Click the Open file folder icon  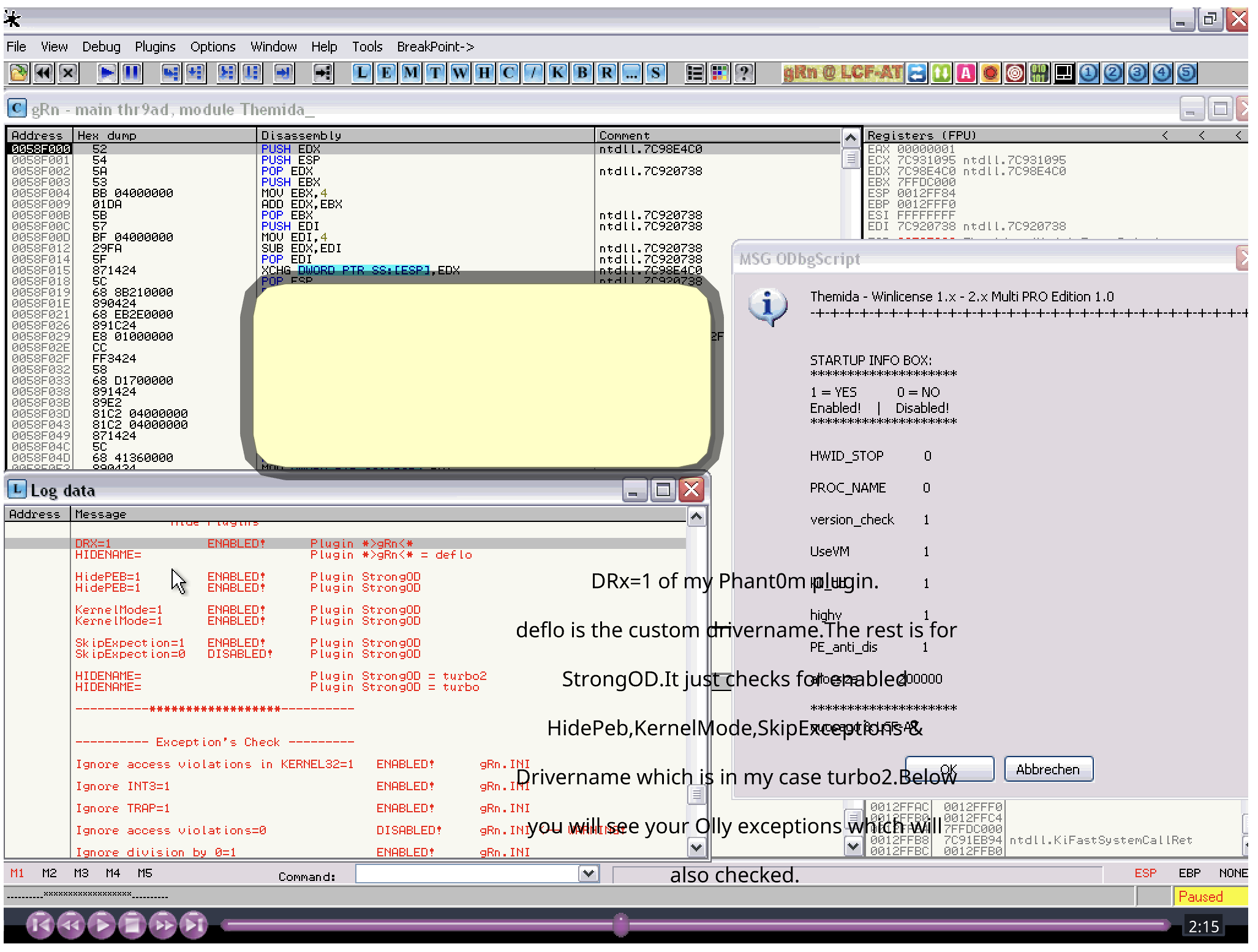(19, 74)
